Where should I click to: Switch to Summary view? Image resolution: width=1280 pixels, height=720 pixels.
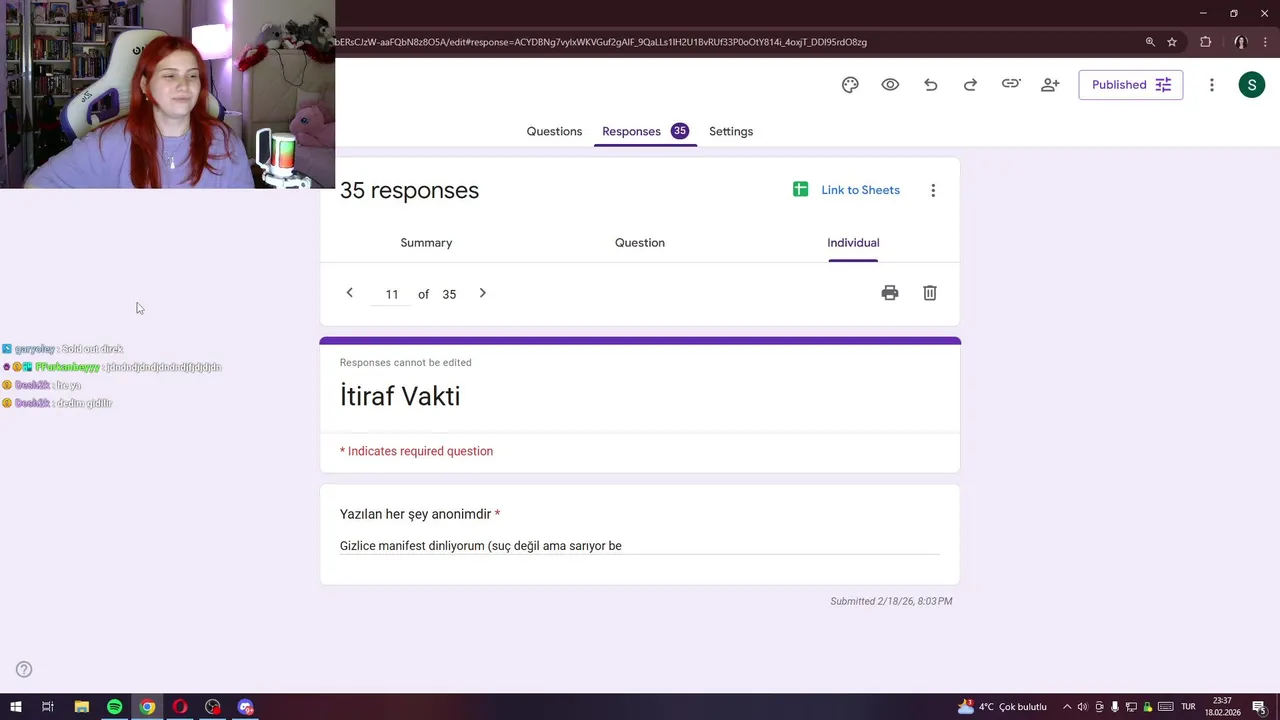tap(426, 243)
